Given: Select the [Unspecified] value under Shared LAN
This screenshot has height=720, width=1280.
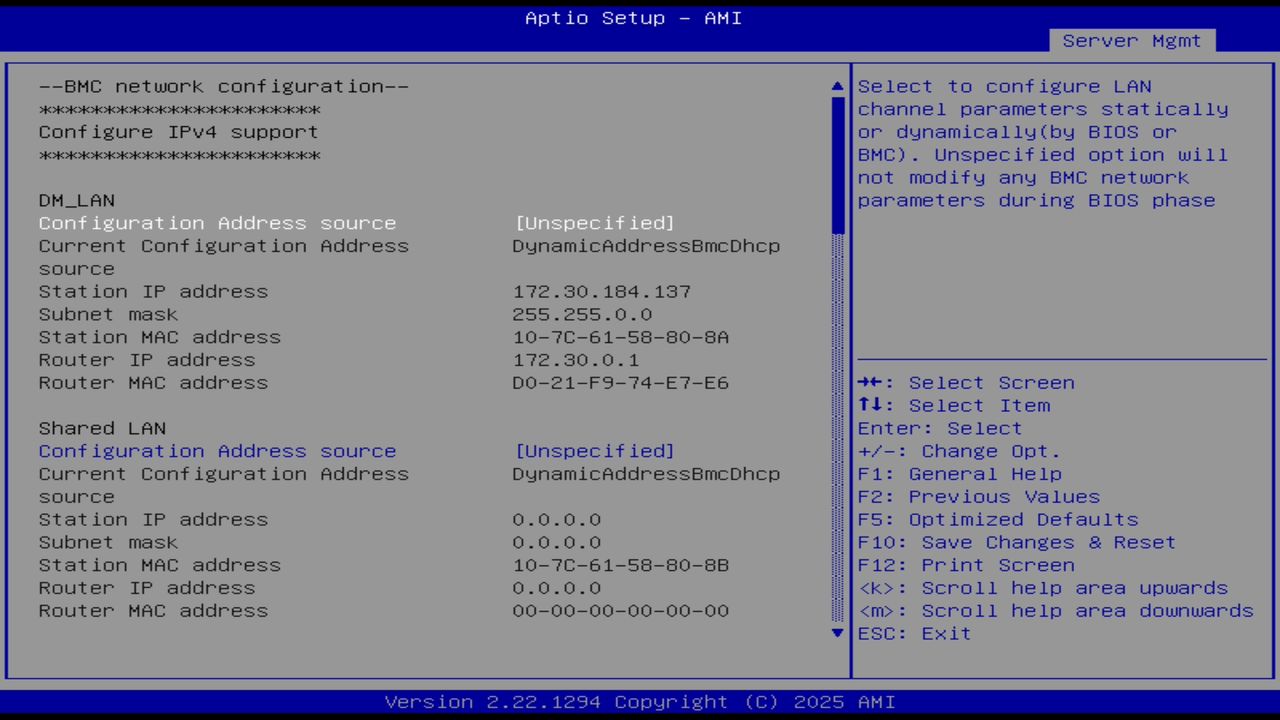Looking at the screenshot, I should tap(594, 451).
